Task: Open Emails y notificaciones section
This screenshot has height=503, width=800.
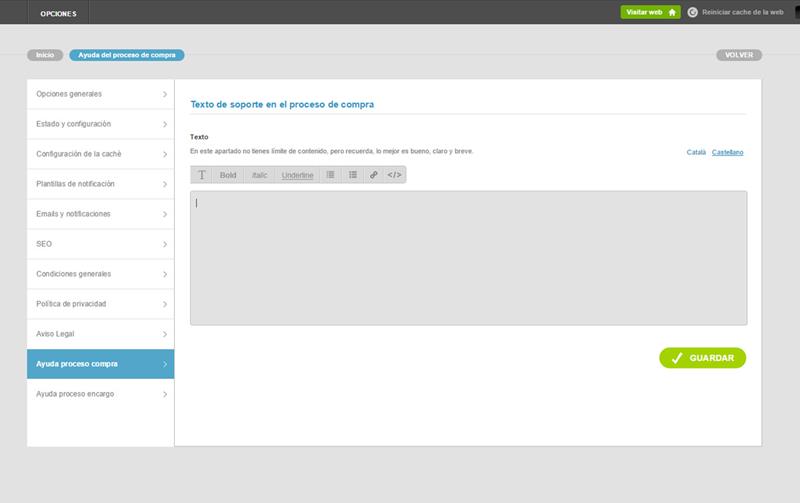Action: click(73, 214)
